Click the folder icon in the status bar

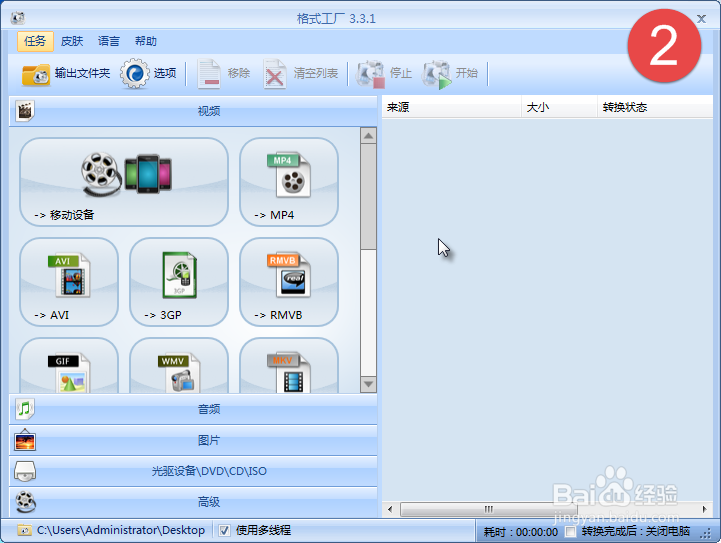[x=24, y=530]
